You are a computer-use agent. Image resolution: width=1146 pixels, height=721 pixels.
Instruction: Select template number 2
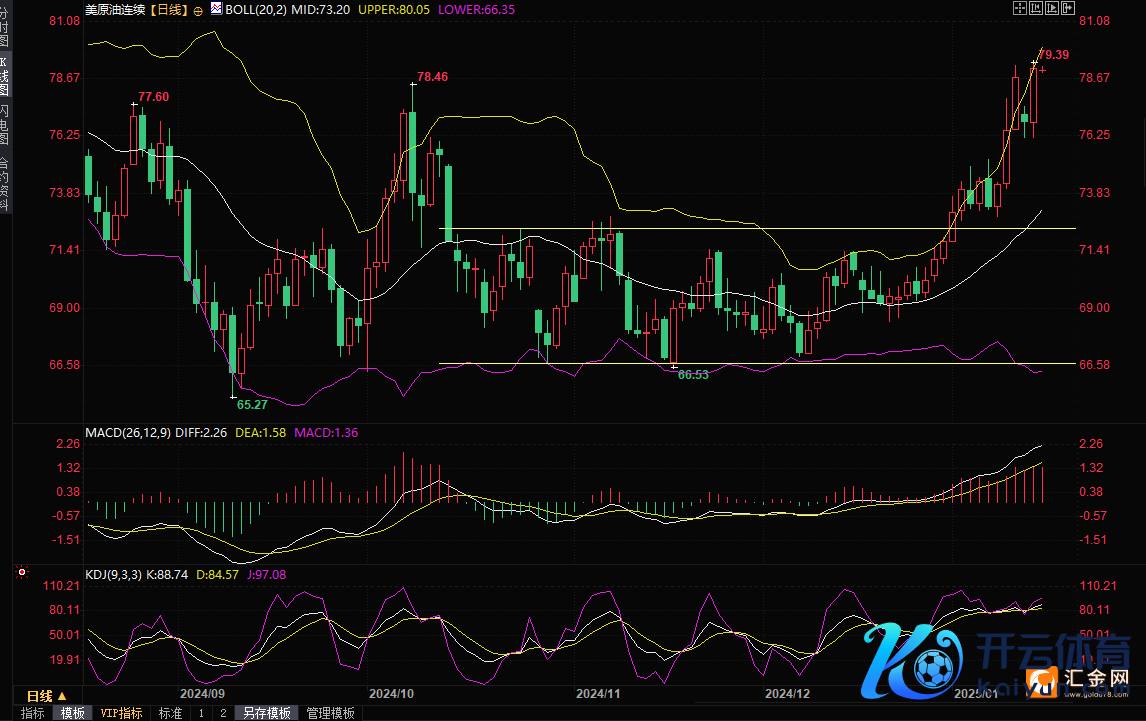(x=223, y=713)
